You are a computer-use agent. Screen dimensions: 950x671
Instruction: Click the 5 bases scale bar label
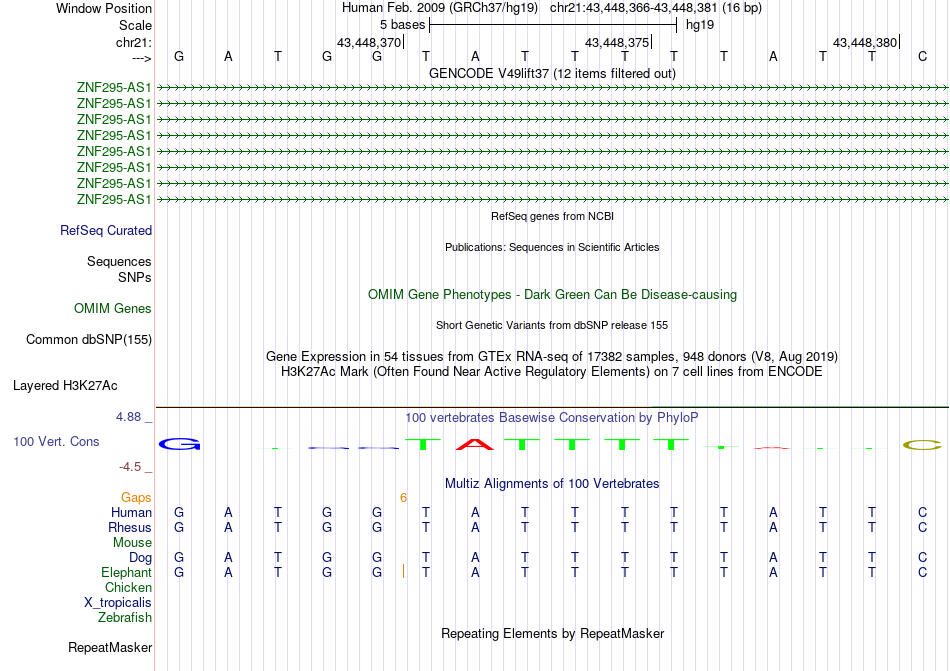(402, 25)
